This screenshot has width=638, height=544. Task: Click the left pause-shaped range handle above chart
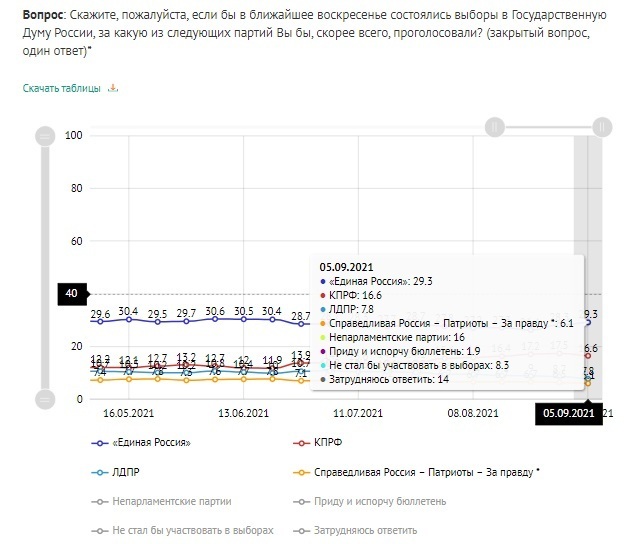click(493, 127)
